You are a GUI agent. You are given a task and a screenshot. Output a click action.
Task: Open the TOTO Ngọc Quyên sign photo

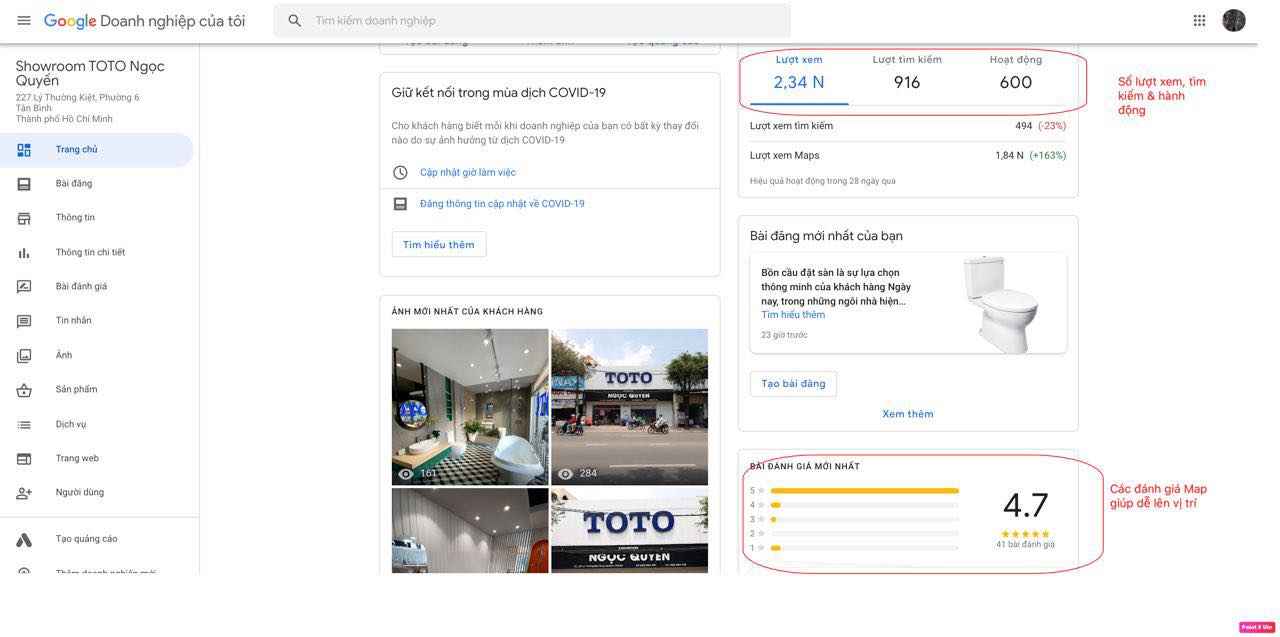629,530
